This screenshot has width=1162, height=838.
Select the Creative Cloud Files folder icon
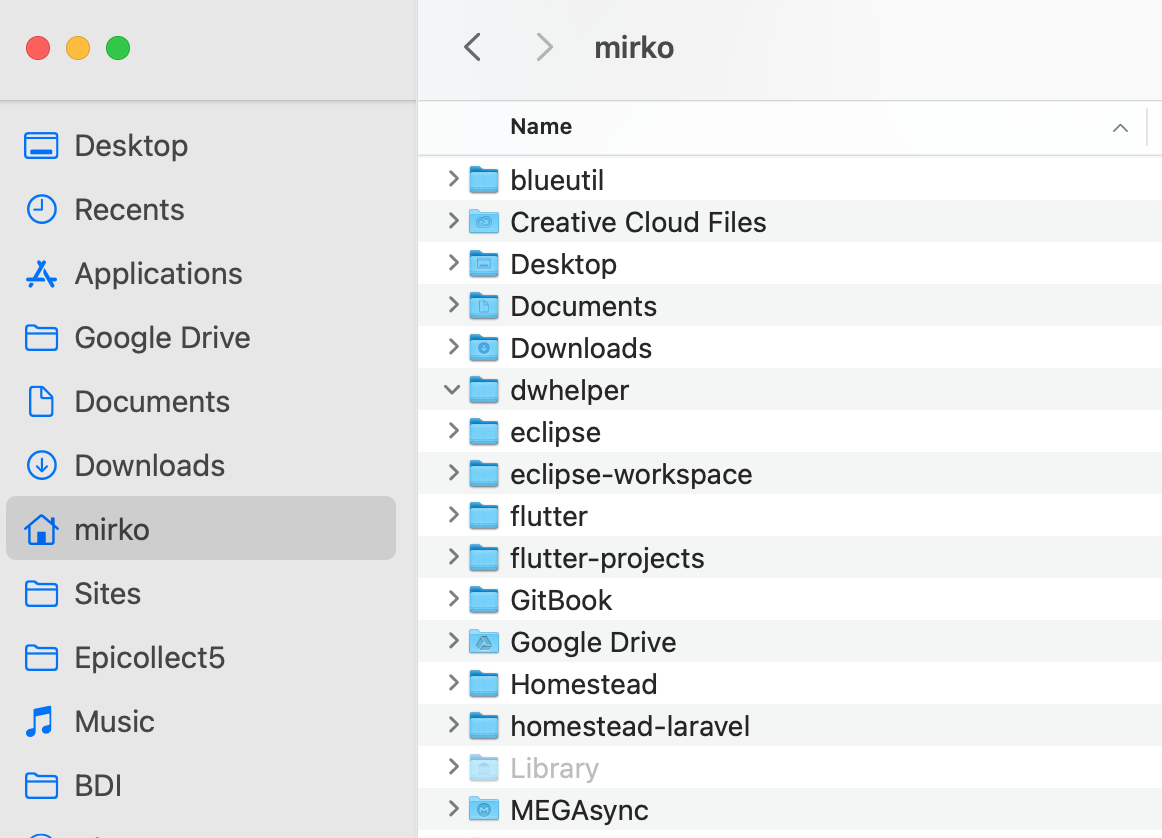[x=484, y=222]
